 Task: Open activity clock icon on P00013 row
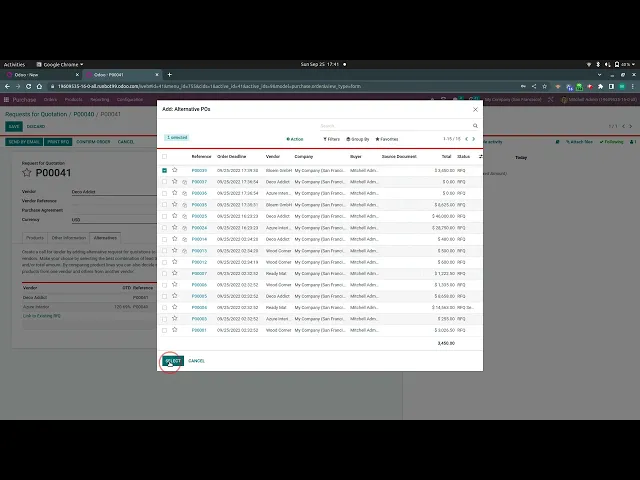click(x=184, y=251)
